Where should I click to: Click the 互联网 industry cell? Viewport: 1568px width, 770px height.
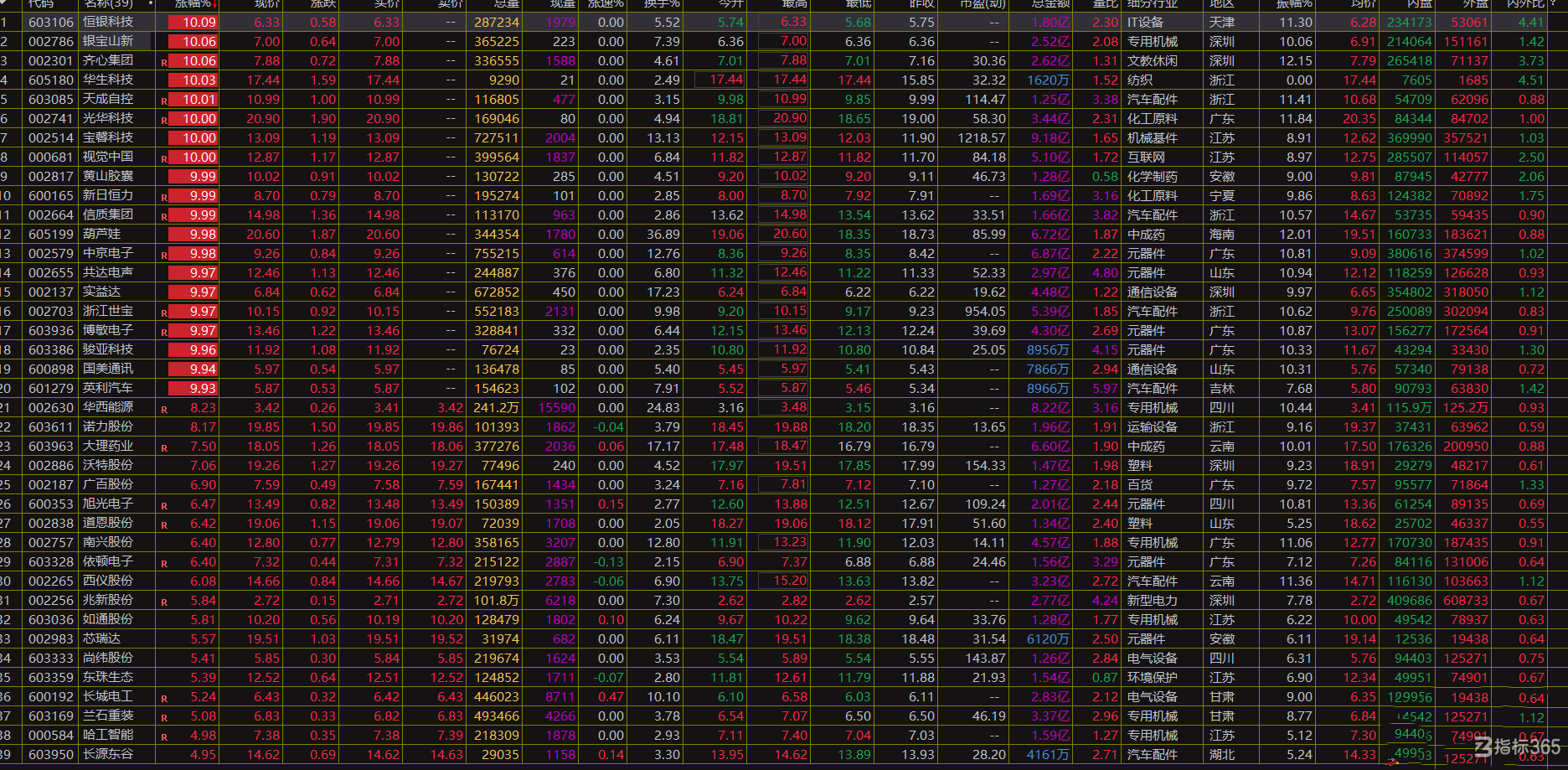pyautogui.click(x=1146, y=157)
